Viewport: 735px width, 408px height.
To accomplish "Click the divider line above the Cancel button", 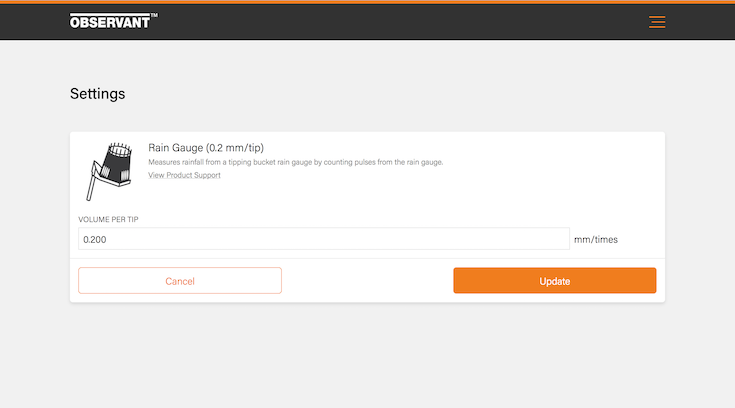I will click(x=367, y=258).
